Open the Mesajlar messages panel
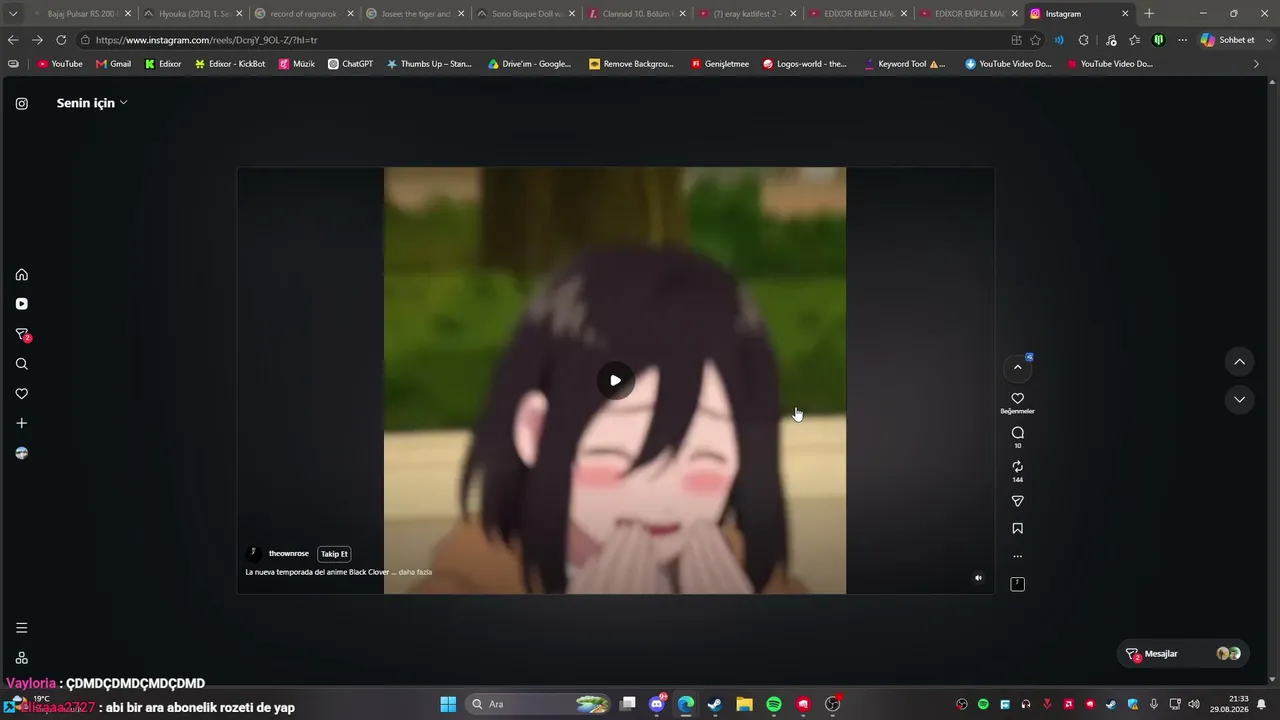This screenshot has width=1280, height=720. tap(1183, 654)
